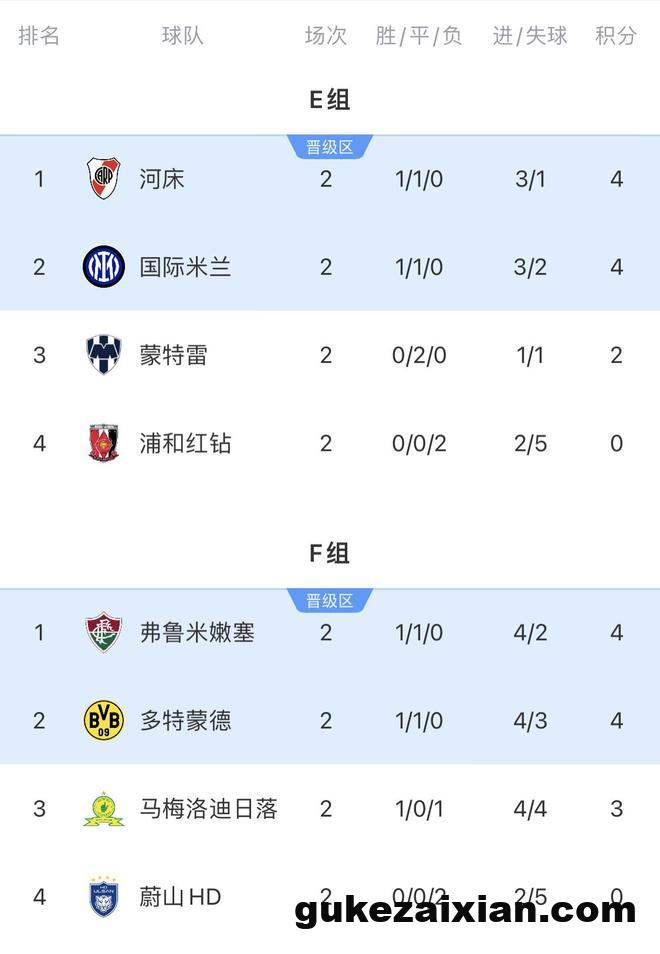Click the River Plate club crest
The height and width of the screenshot is (954, 660).
coord(103,178)
